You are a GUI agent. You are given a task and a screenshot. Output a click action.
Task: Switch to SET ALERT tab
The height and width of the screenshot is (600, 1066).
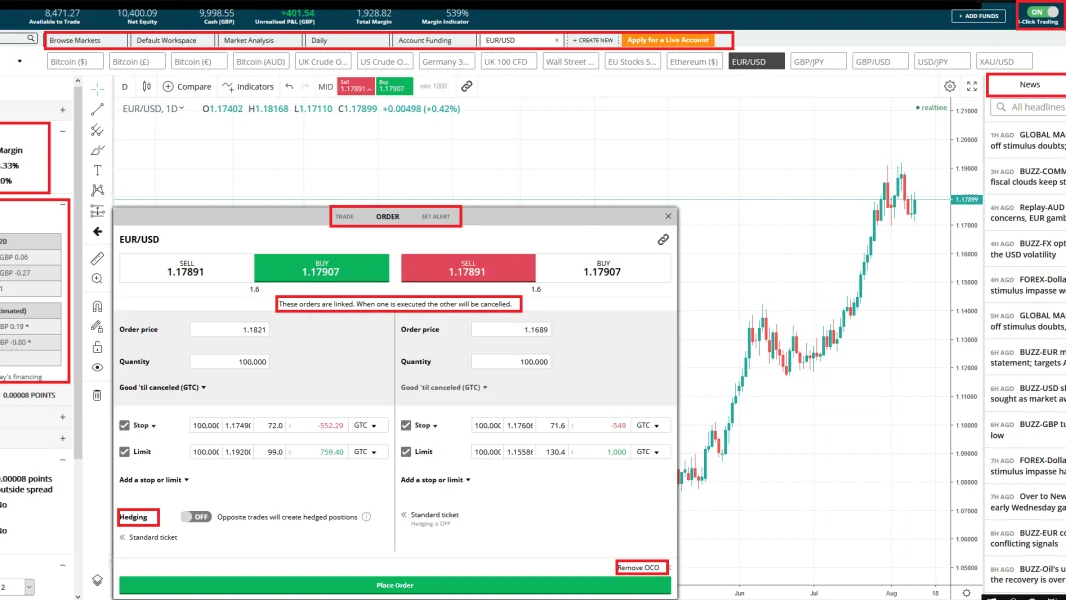coord(436,217)
